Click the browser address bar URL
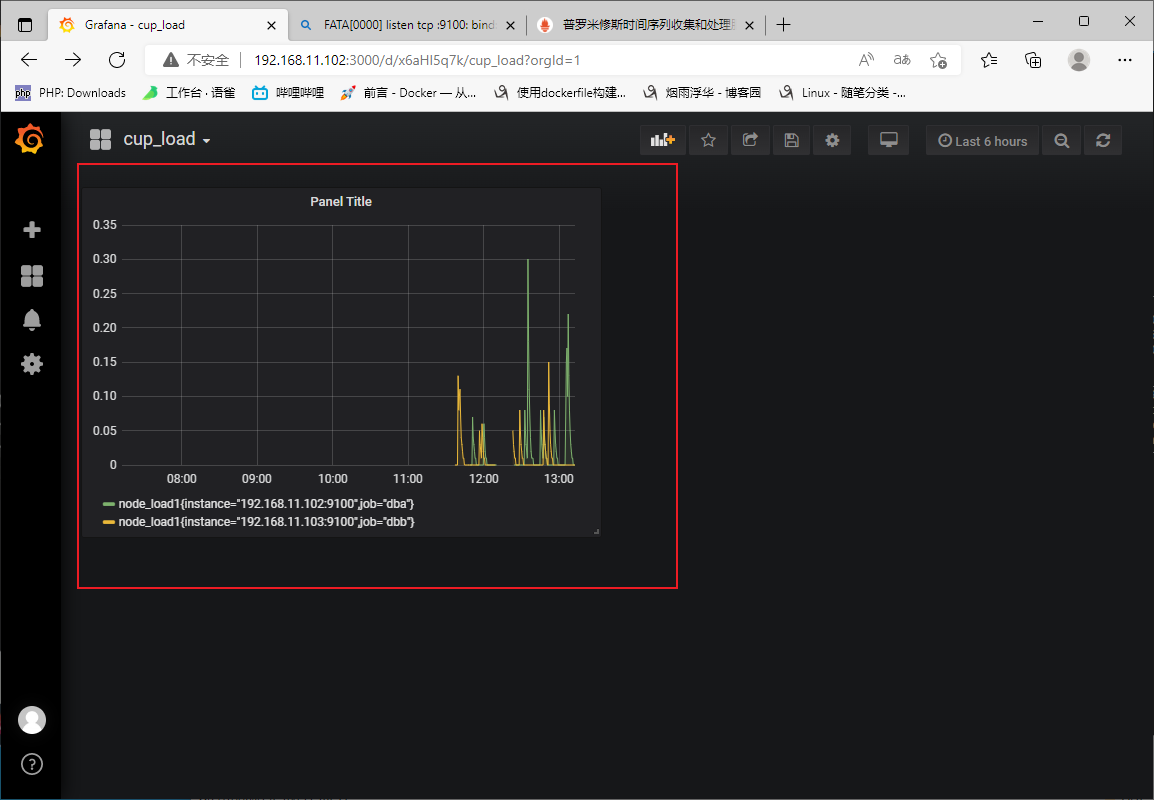Screen dimensions: 1154x800 (x=417, y=60)
